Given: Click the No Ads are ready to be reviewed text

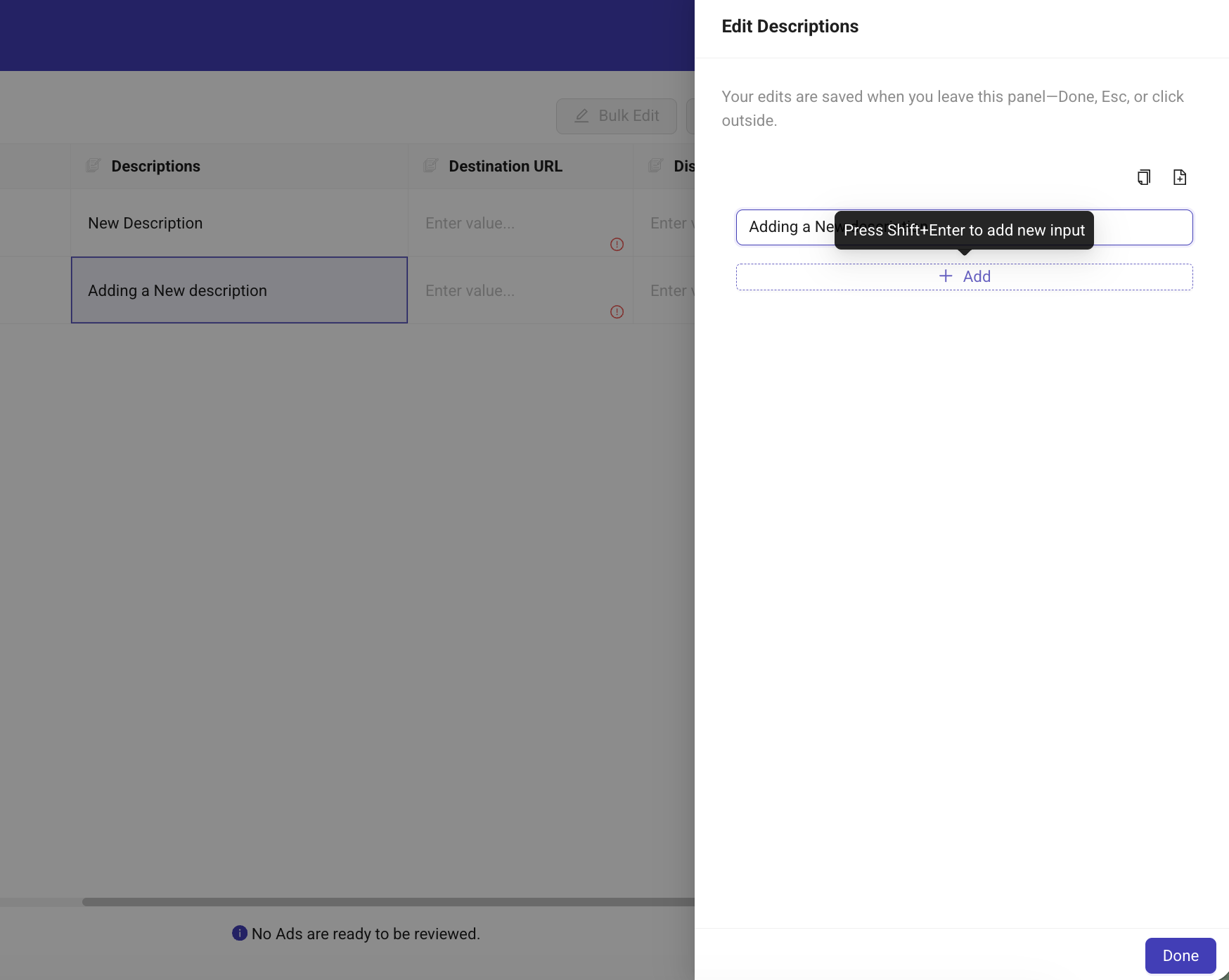Looking at the screenshot, I should [366, 934].
